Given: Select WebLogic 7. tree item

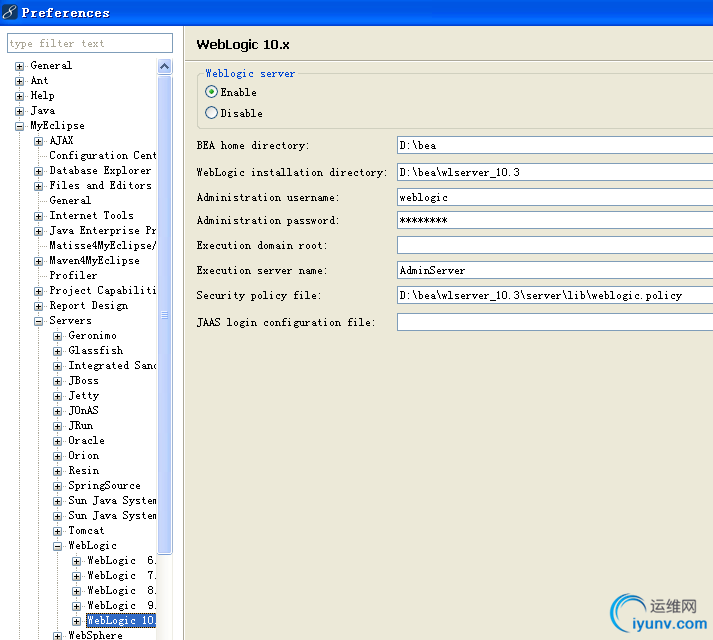Looking at the screenshot, I should coord(122,576).
